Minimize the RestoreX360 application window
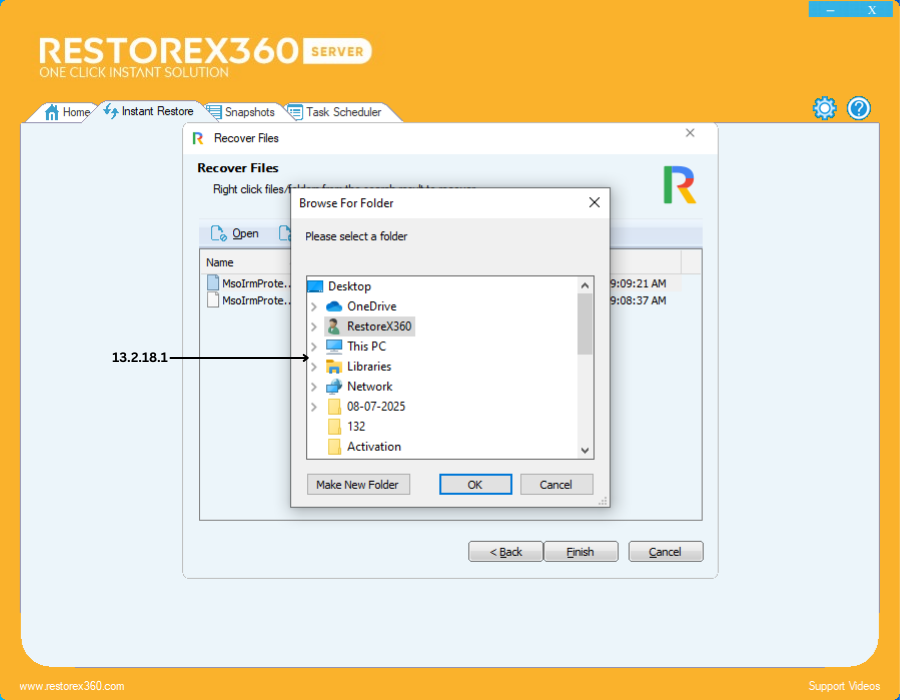 point(830,10)
